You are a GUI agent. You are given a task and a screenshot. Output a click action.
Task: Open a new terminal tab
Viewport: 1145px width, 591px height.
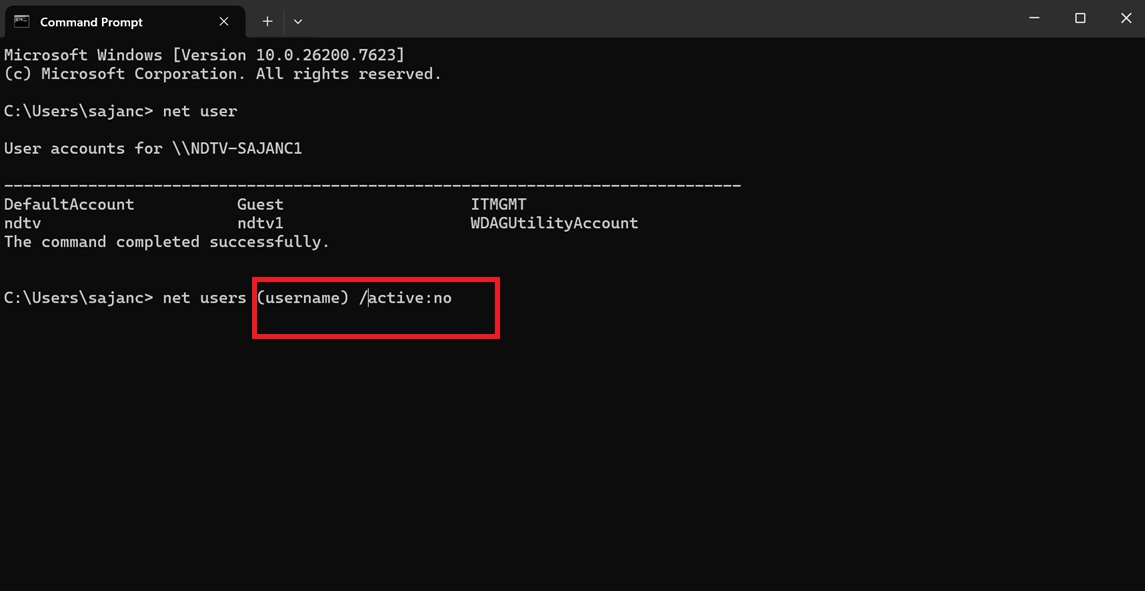click(x=267, y=21)
